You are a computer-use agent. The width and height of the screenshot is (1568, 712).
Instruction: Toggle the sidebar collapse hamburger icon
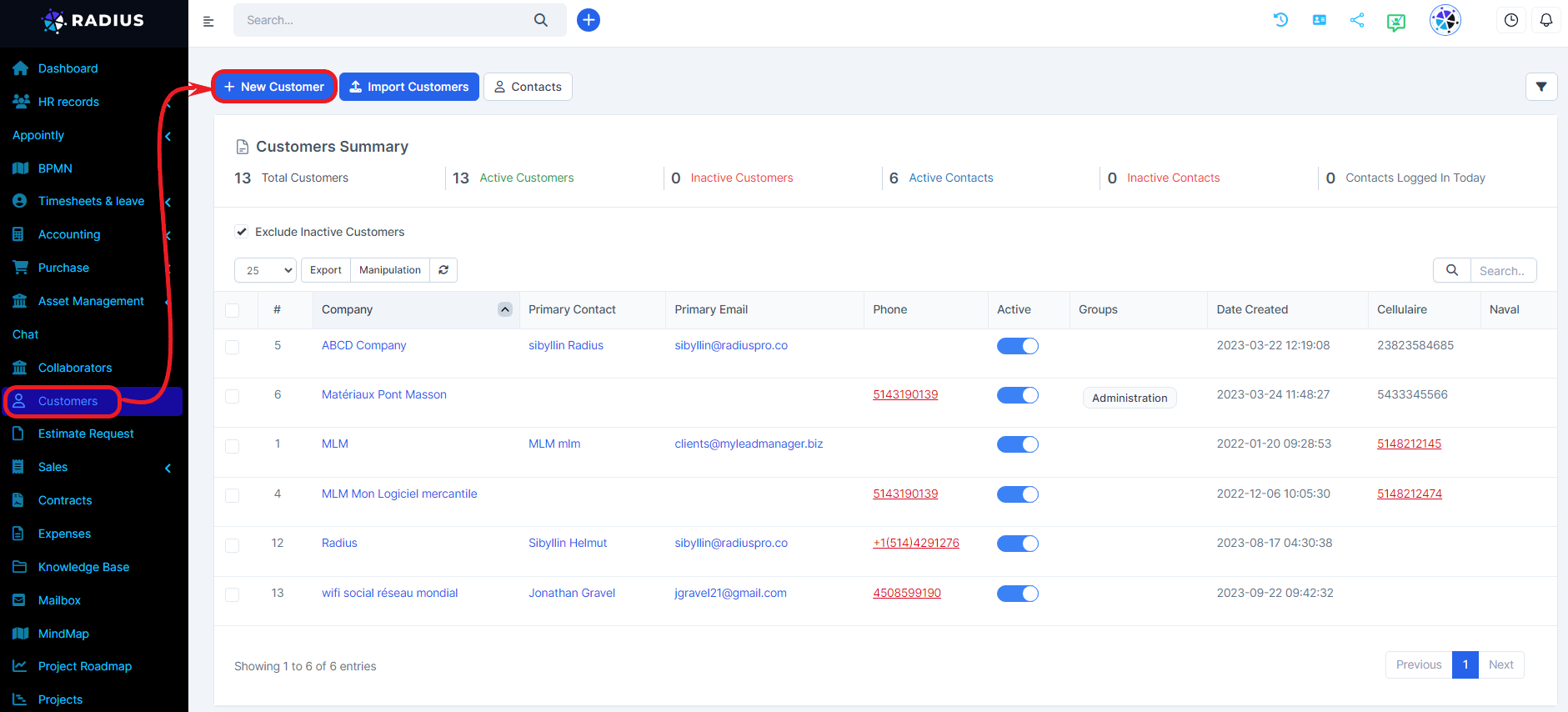208,22
